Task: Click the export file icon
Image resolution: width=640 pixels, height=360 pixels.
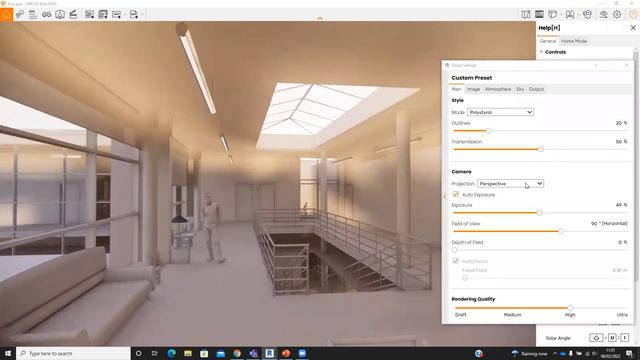Action: [133, 15]
